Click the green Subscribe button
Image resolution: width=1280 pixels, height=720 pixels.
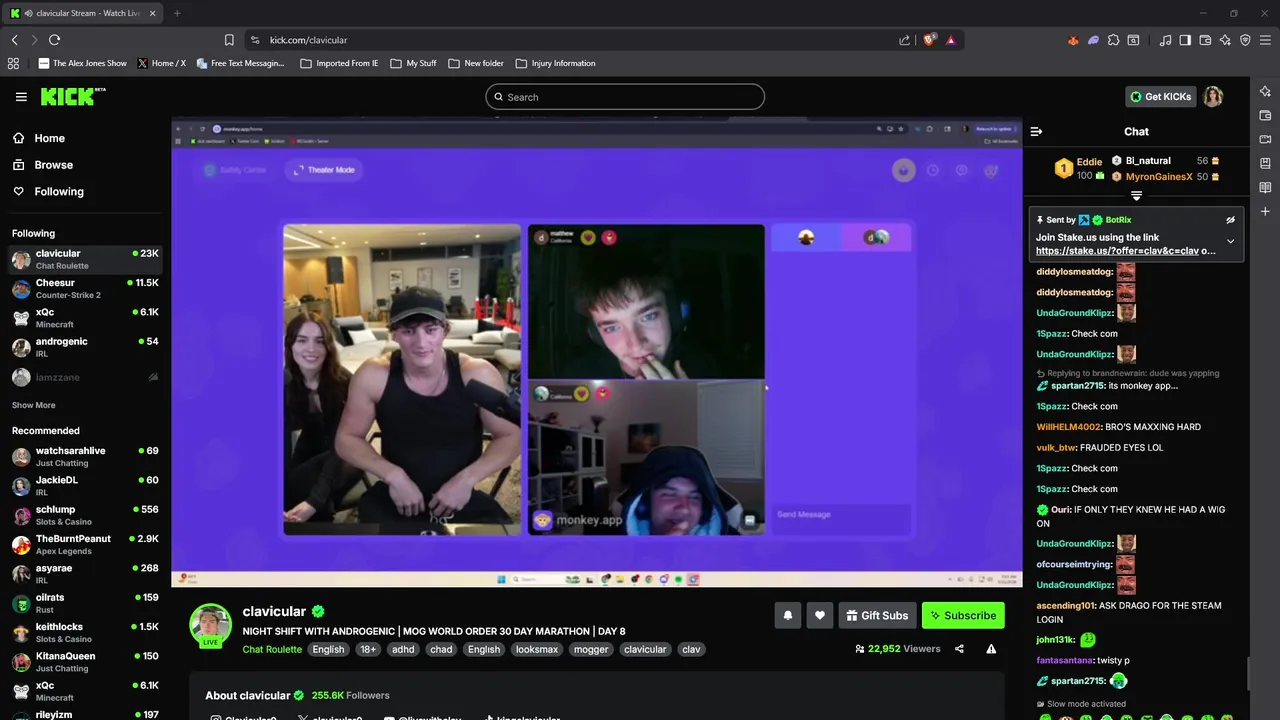pos(963,615)
